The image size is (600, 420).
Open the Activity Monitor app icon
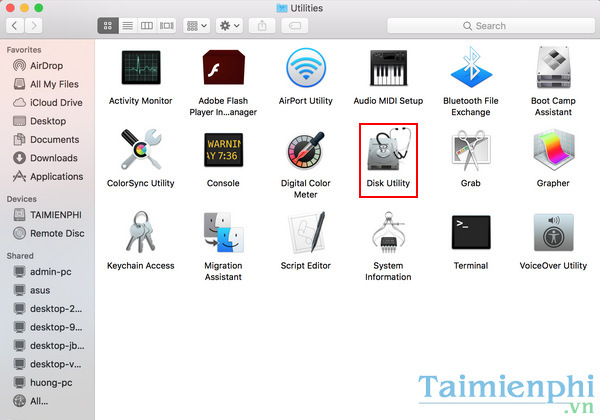coord(141,67)
